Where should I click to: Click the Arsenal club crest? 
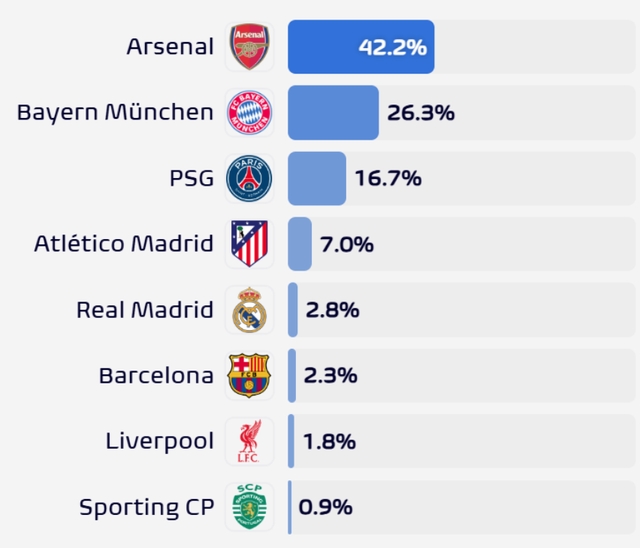249,47
